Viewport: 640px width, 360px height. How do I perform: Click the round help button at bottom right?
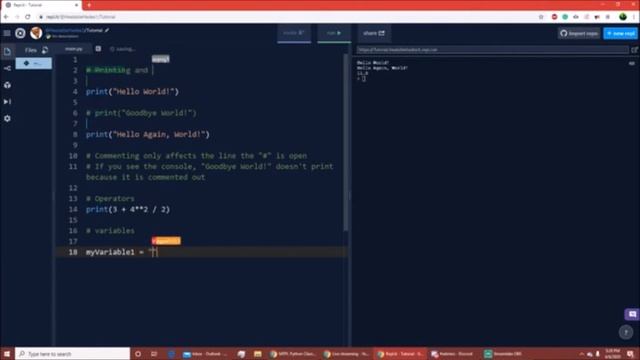(x=626, y=332)
